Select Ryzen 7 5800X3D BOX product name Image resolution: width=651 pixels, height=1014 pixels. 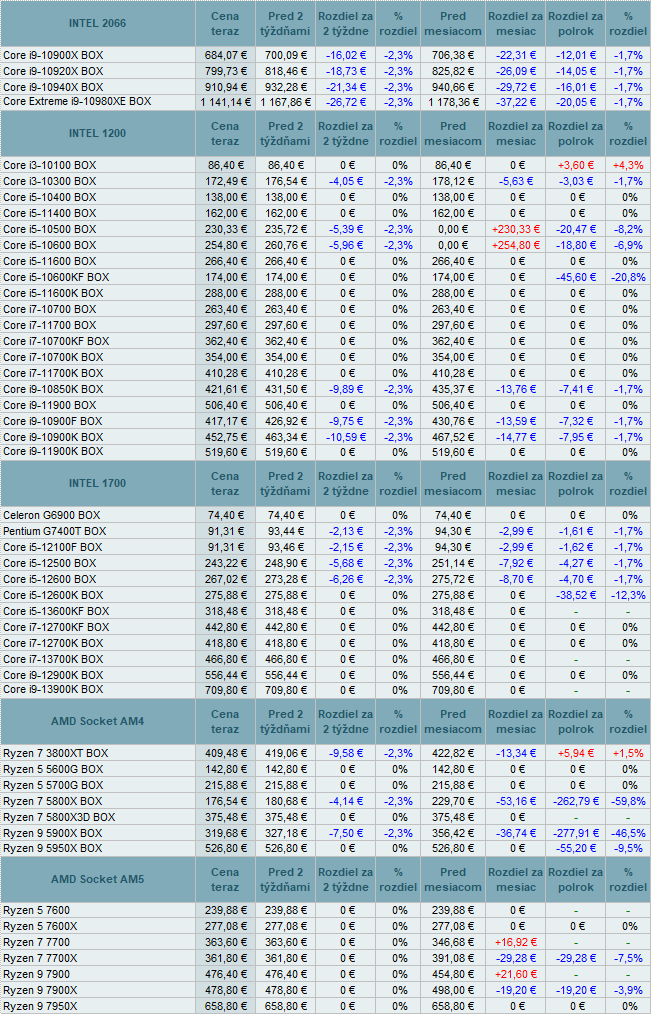[59, 817]
